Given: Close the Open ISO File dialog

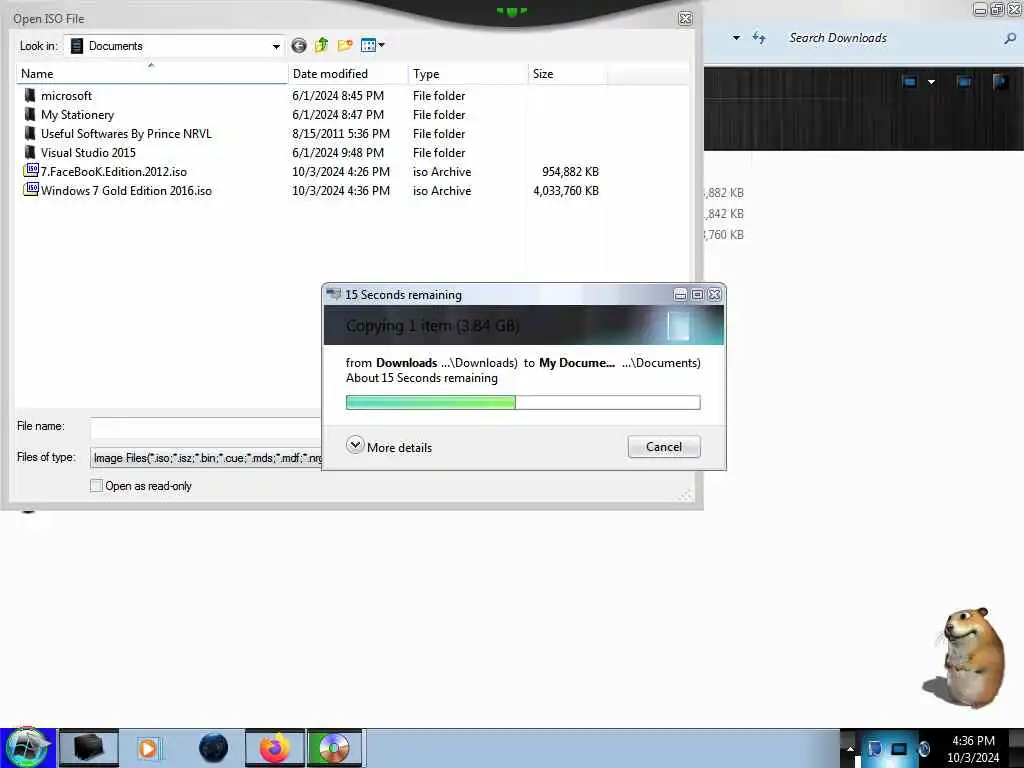Looking at the screenshot, I should tap(685, 18).
